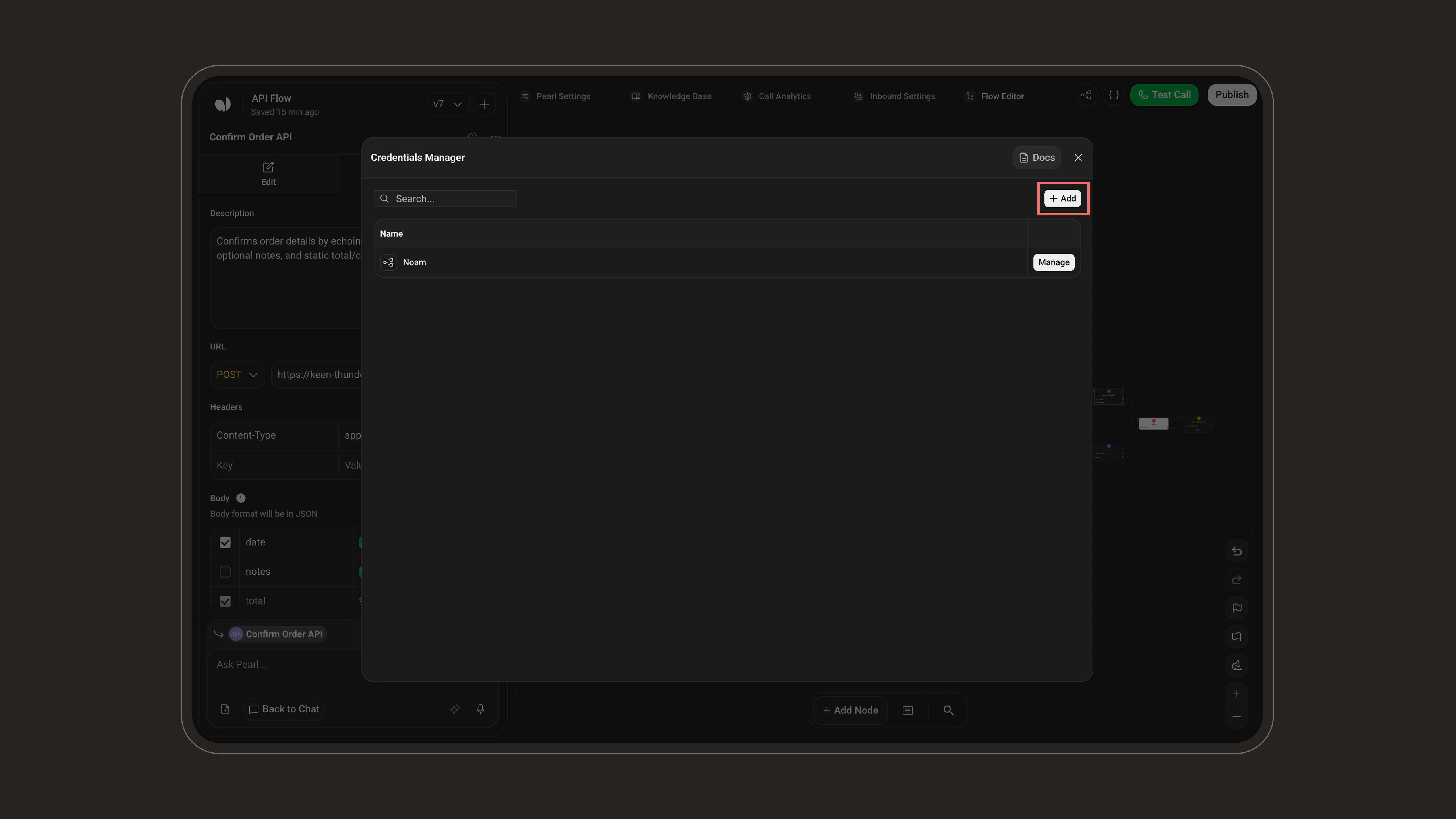The image size is (1456, 819).
Task: Click the Description text area
Action: pos(286,278)
